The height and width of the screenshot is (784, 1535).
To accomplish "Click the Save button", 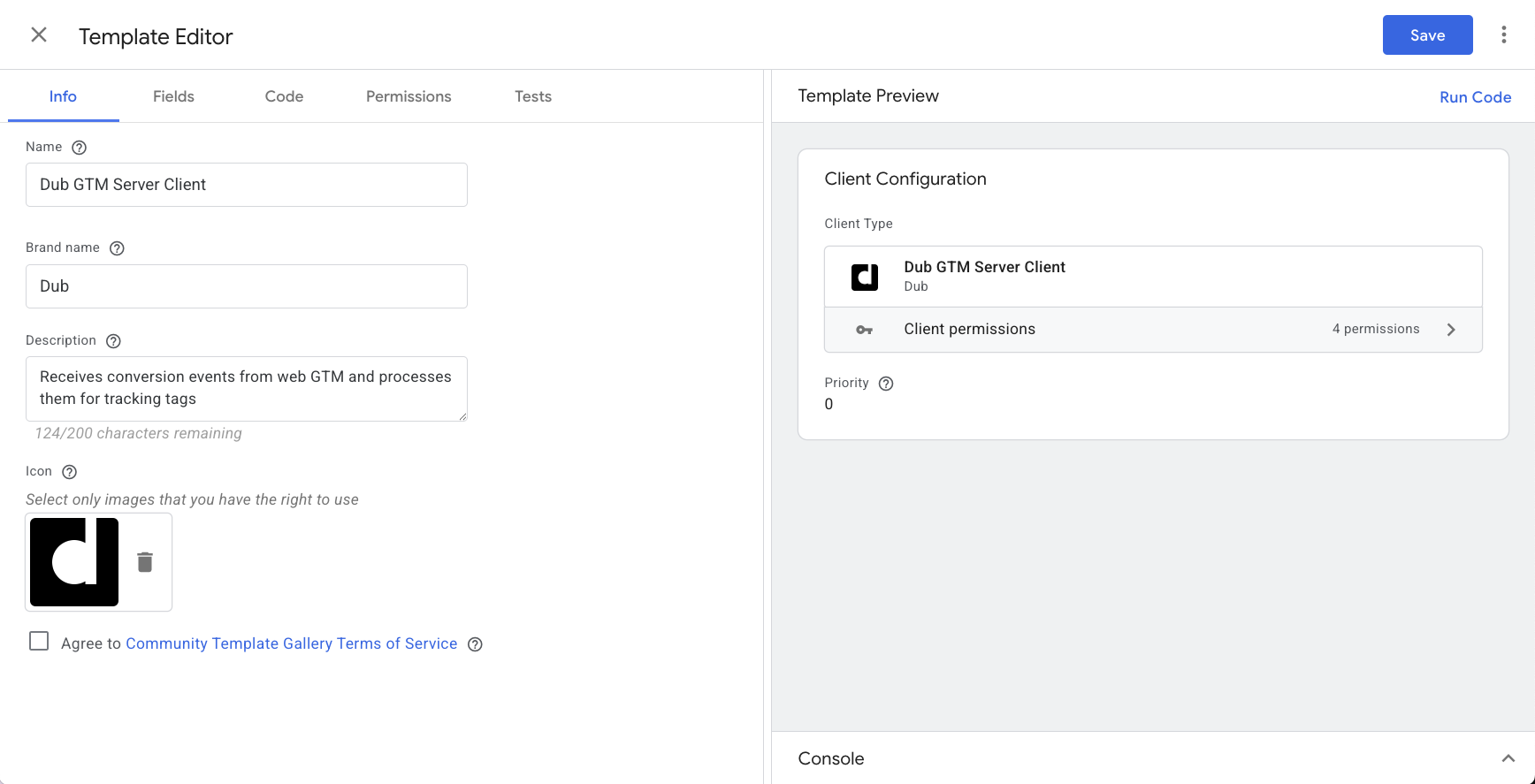I will pos(1427,35).
